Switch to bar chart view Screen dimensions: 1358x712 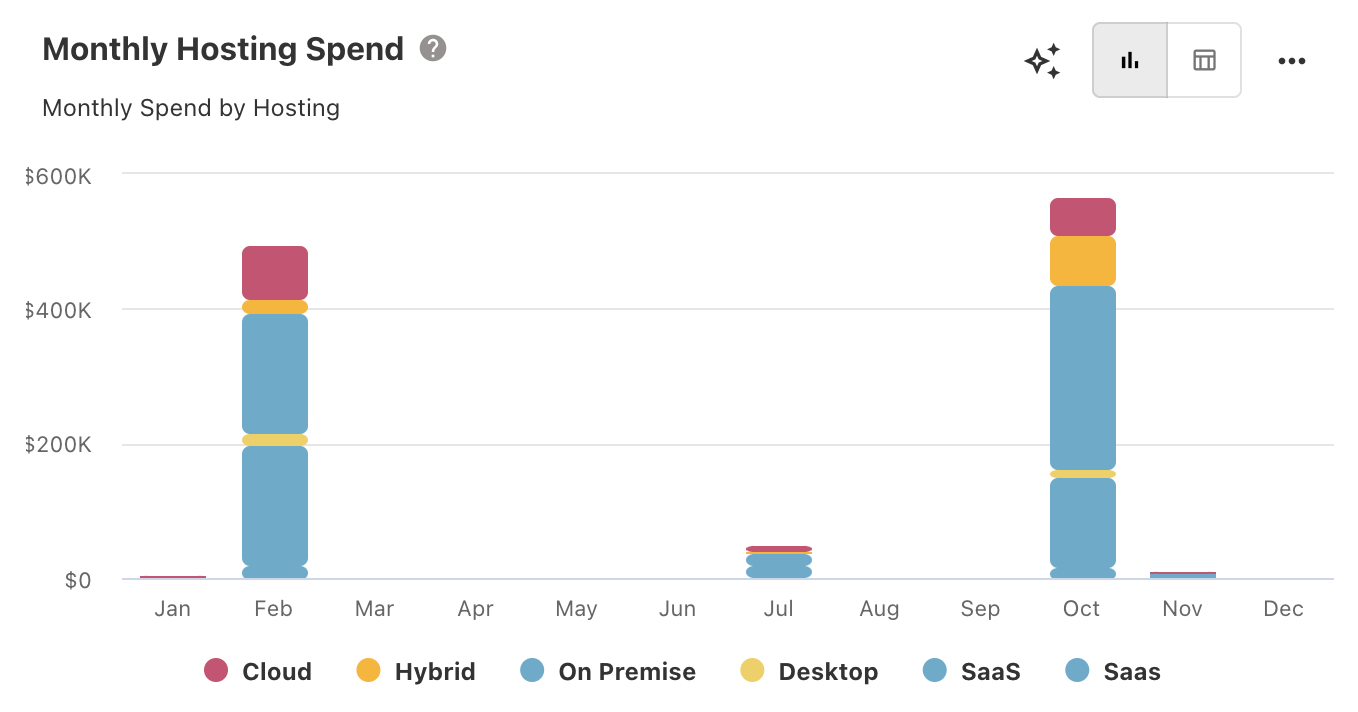pyautogui.click(x=1130, y=61)
